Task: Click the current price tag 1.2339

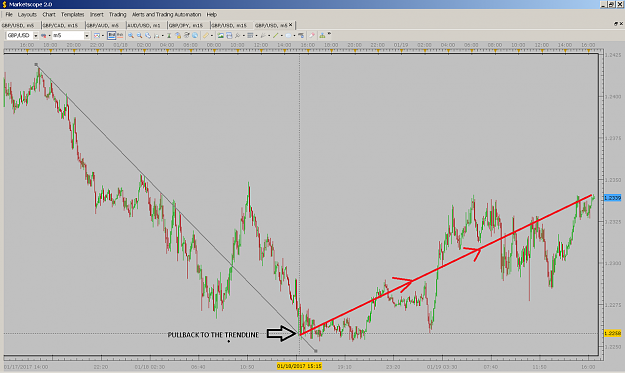Action: 613,198
